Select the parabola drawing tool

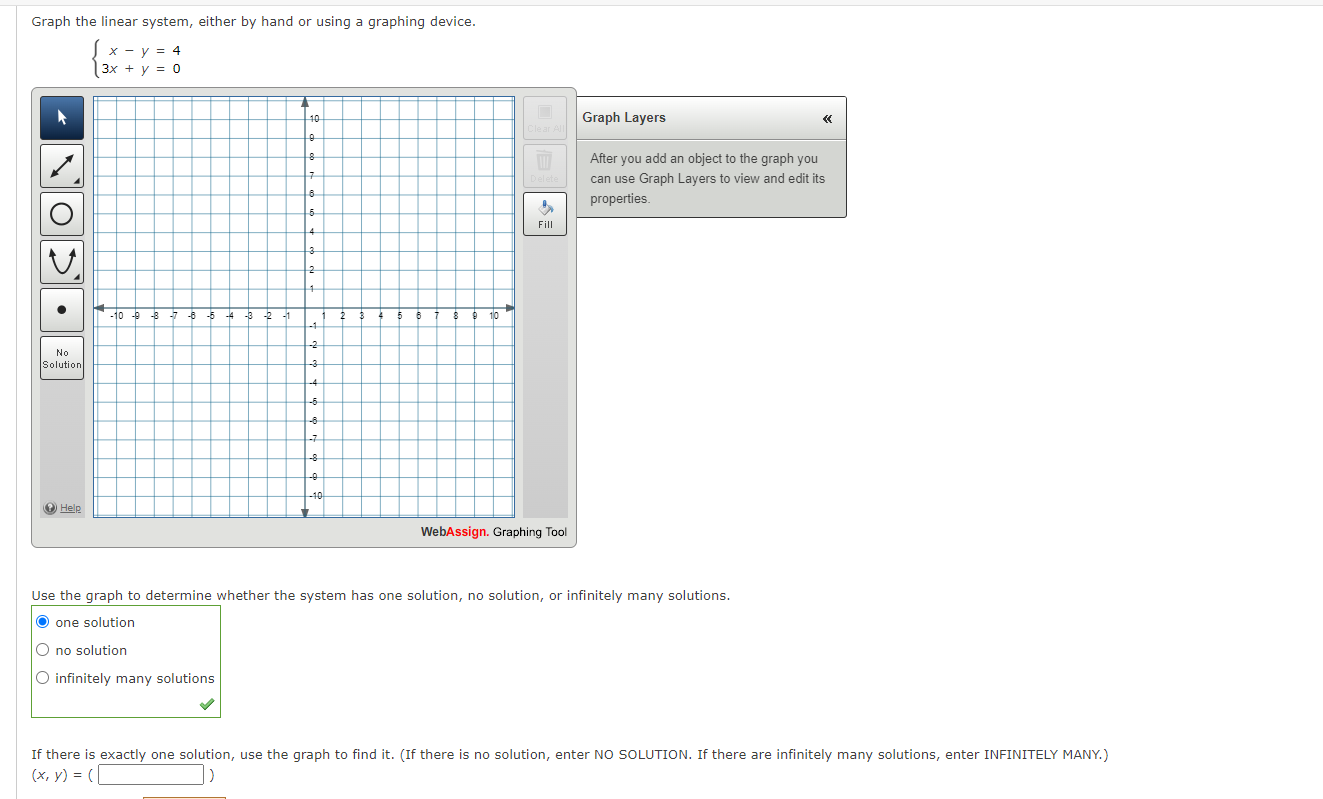pos(61,261)
